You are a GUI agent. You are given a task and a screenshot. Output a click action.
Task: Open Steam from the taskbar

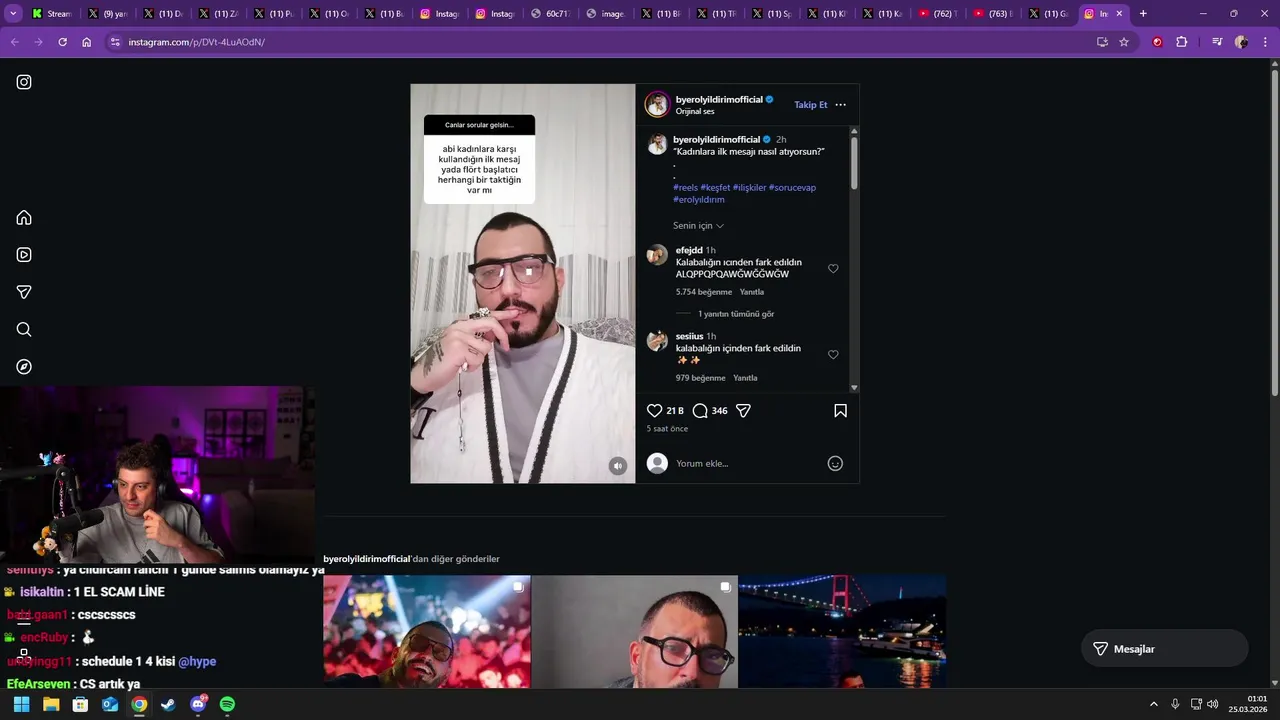pyautogui.click(x=168, y=704)
